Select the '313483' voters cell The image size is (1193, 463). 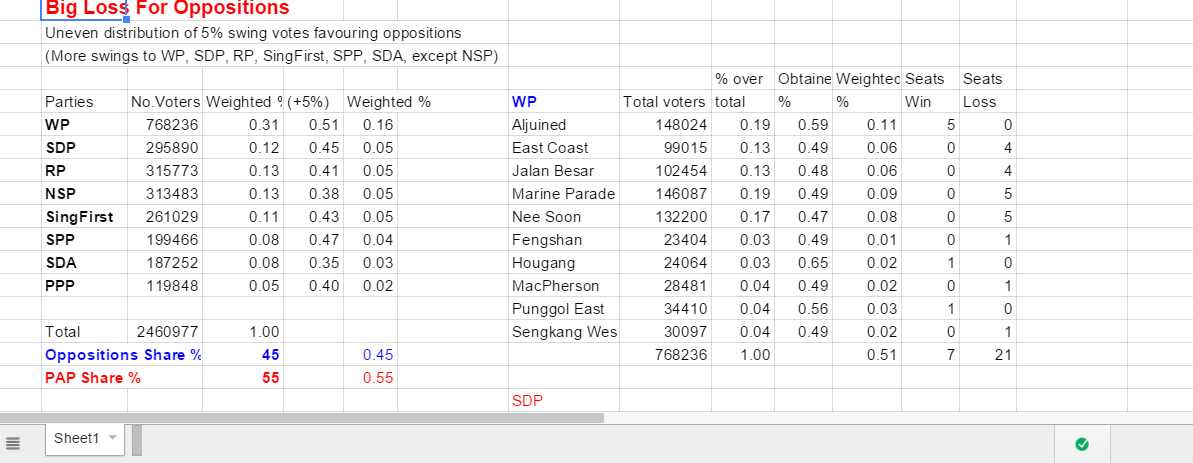pyautogui.click(x=165, y=193)
